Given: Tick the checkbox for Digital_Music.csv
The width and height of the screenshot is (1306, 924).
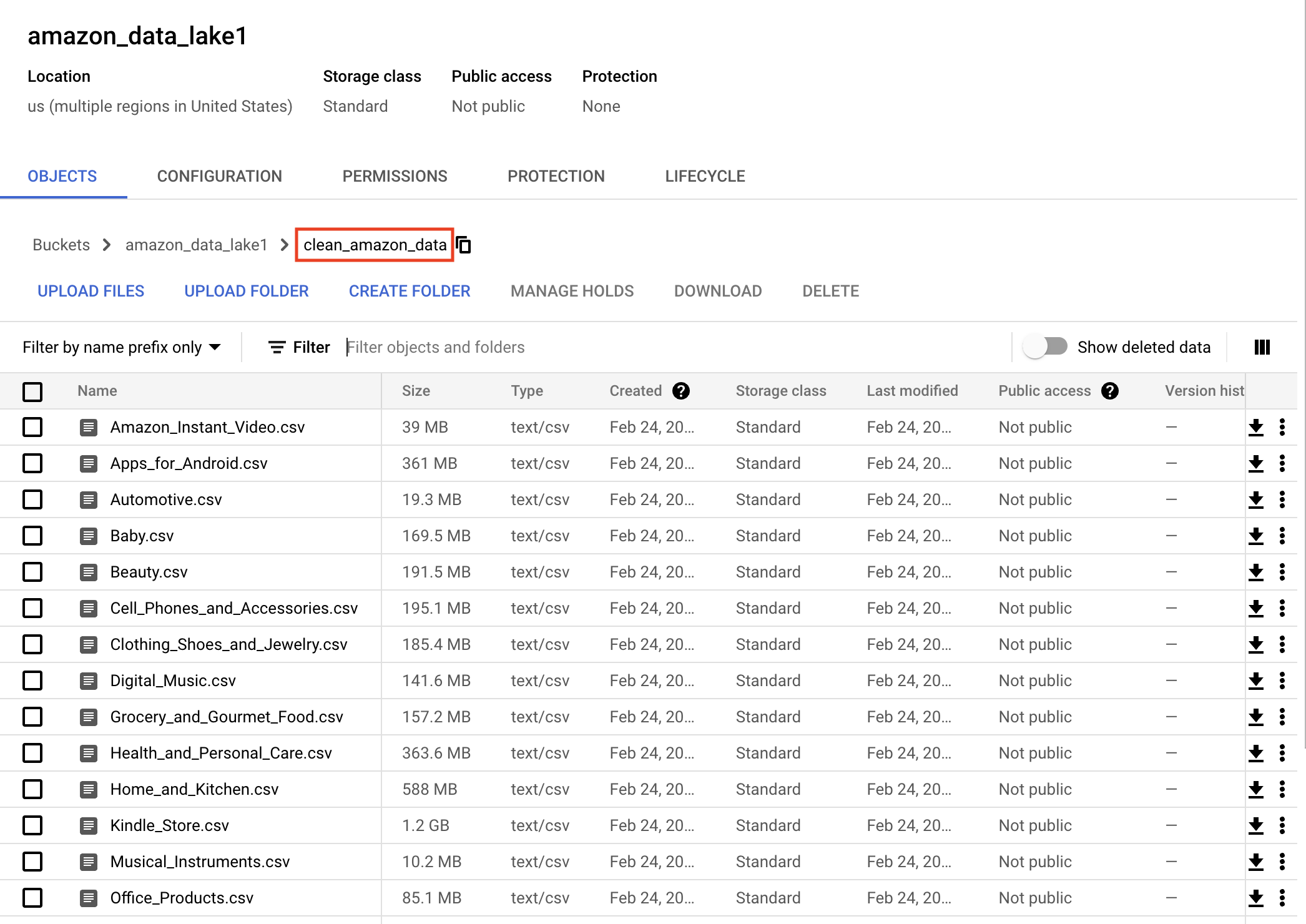Looking at the screenshot, I should click(x=32, y=681).
